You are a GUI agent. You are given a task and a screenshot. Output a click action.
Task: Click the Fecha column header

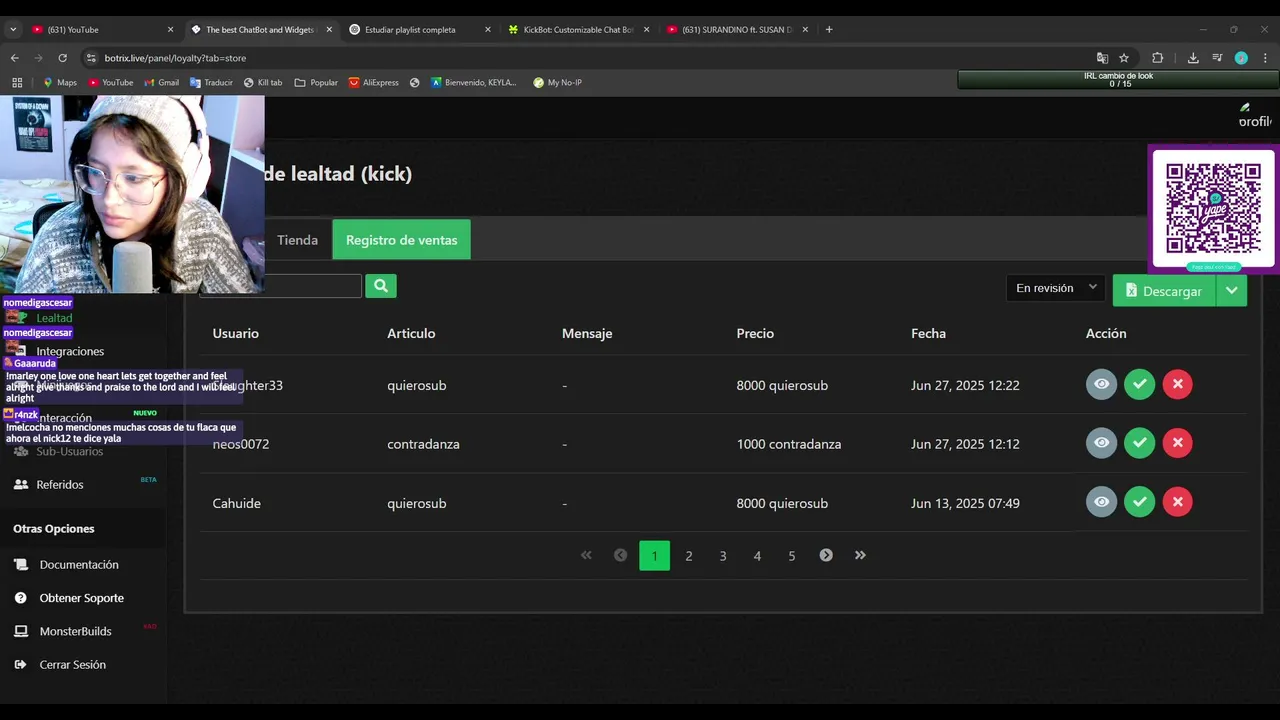[x=928, y=333]
